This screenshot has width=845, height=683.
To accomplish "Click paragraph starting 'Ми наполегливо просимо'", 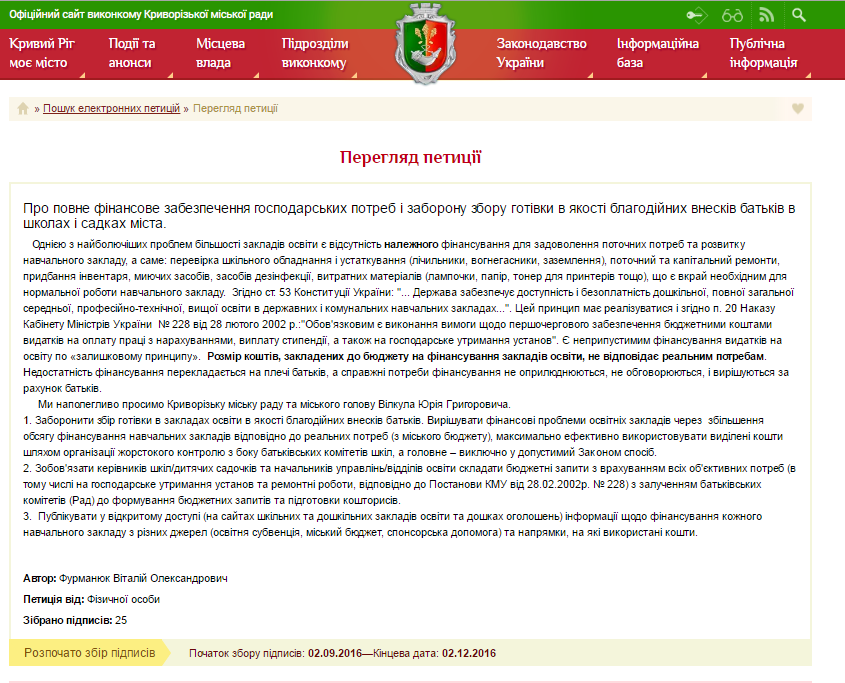I will [274, 404].
